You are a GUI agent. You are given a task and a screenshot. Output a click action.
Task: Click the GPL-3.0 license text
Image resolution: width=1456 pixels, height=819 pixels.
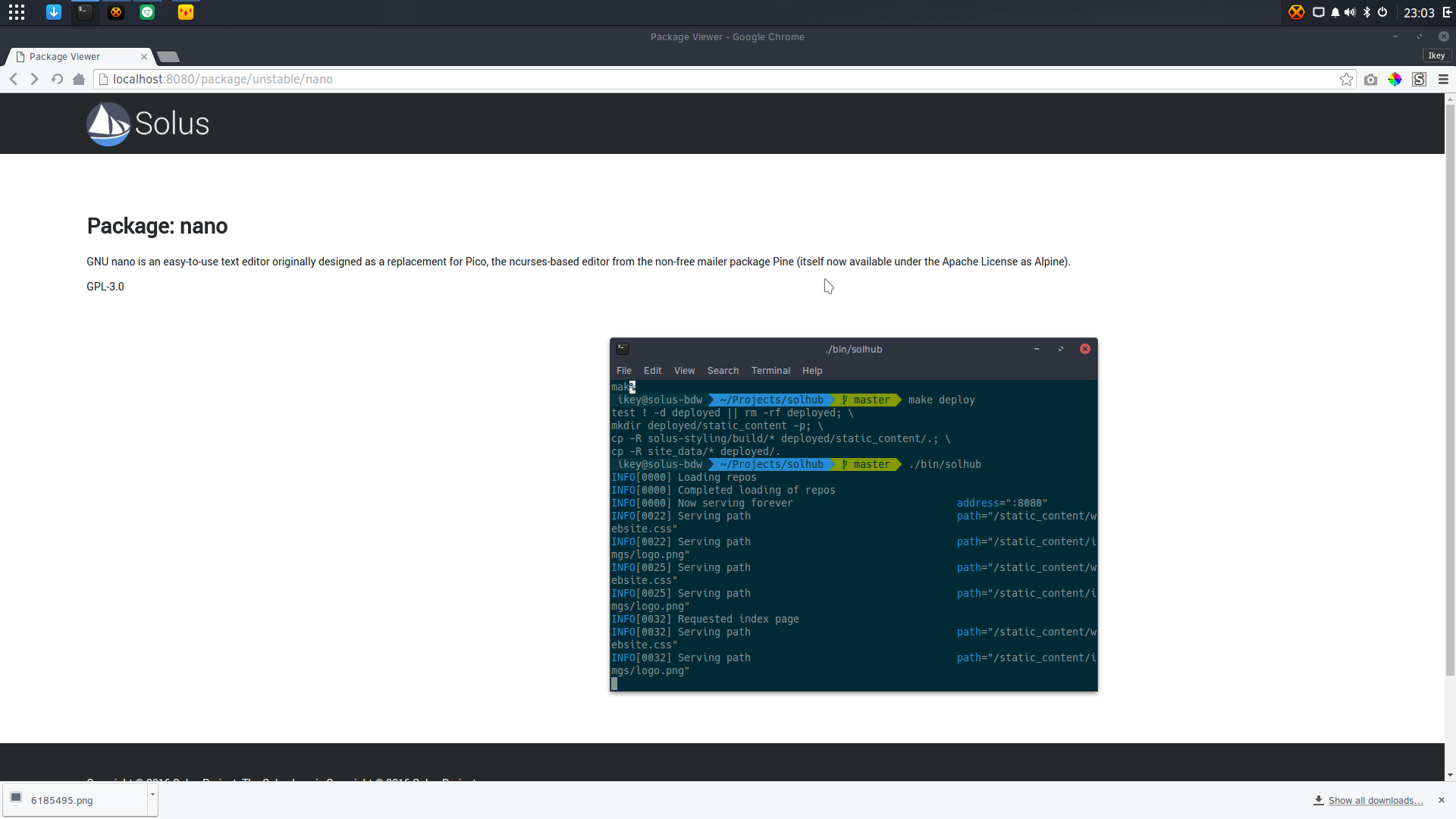tap(105, 287)
